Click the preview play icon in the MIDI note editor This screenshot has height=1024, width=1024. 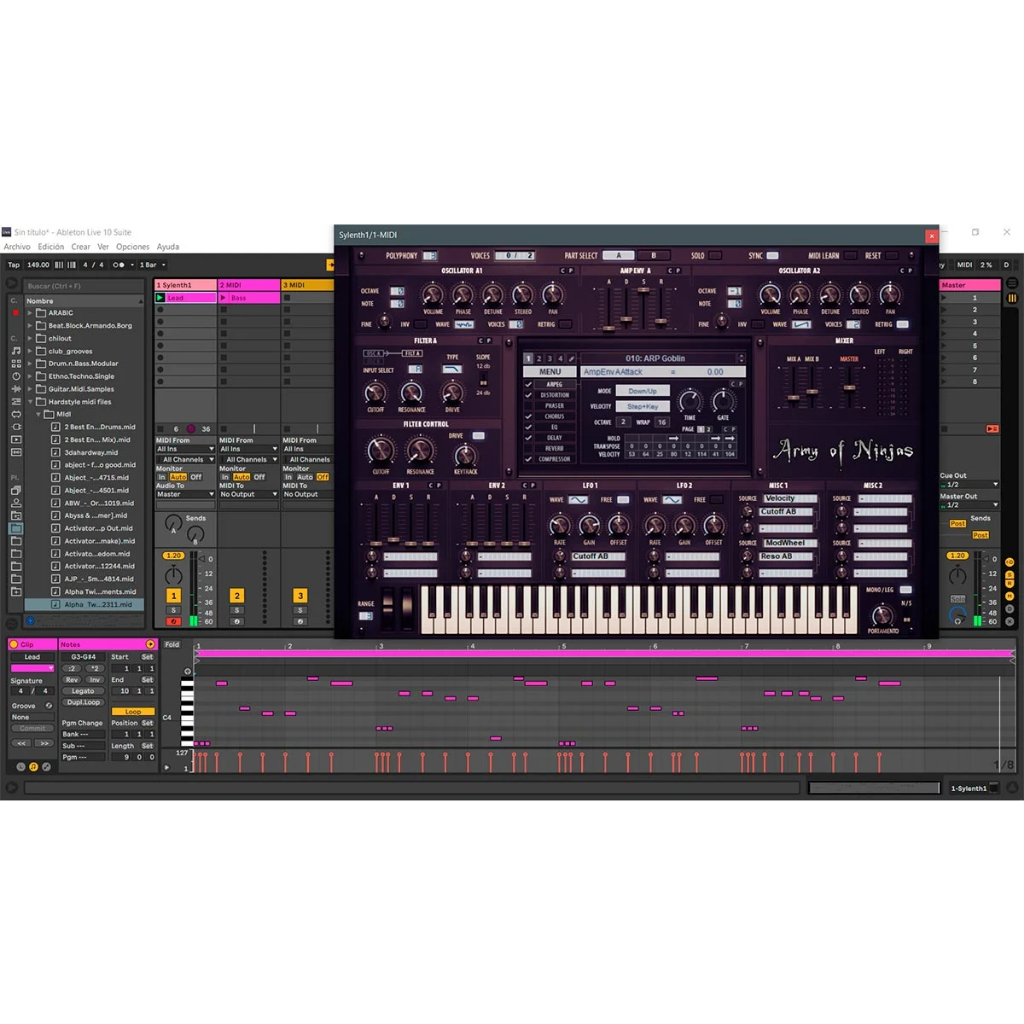pos(187,671)
